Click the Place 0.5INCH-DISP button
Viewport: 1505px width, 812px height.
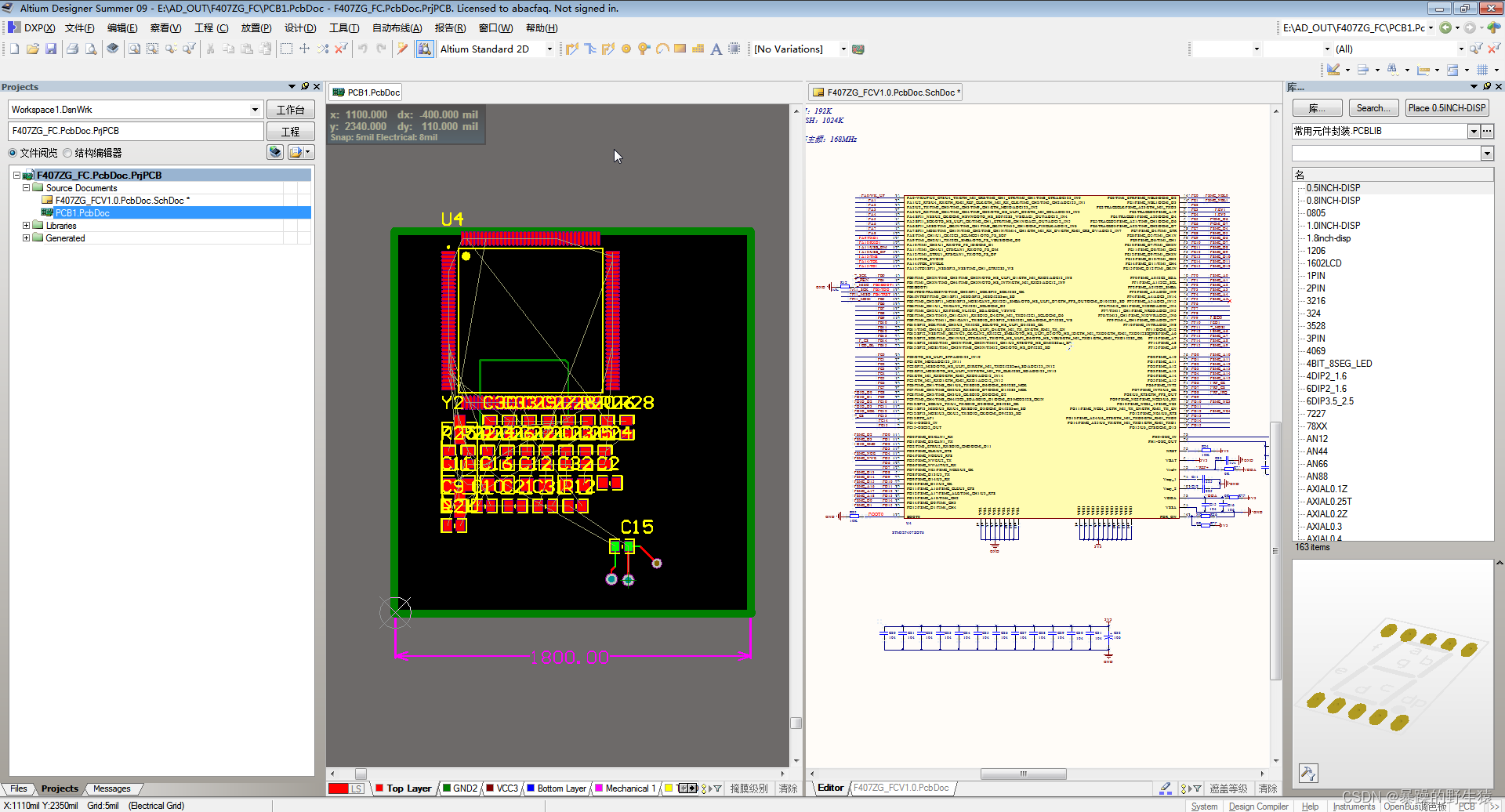(1446, 108)
